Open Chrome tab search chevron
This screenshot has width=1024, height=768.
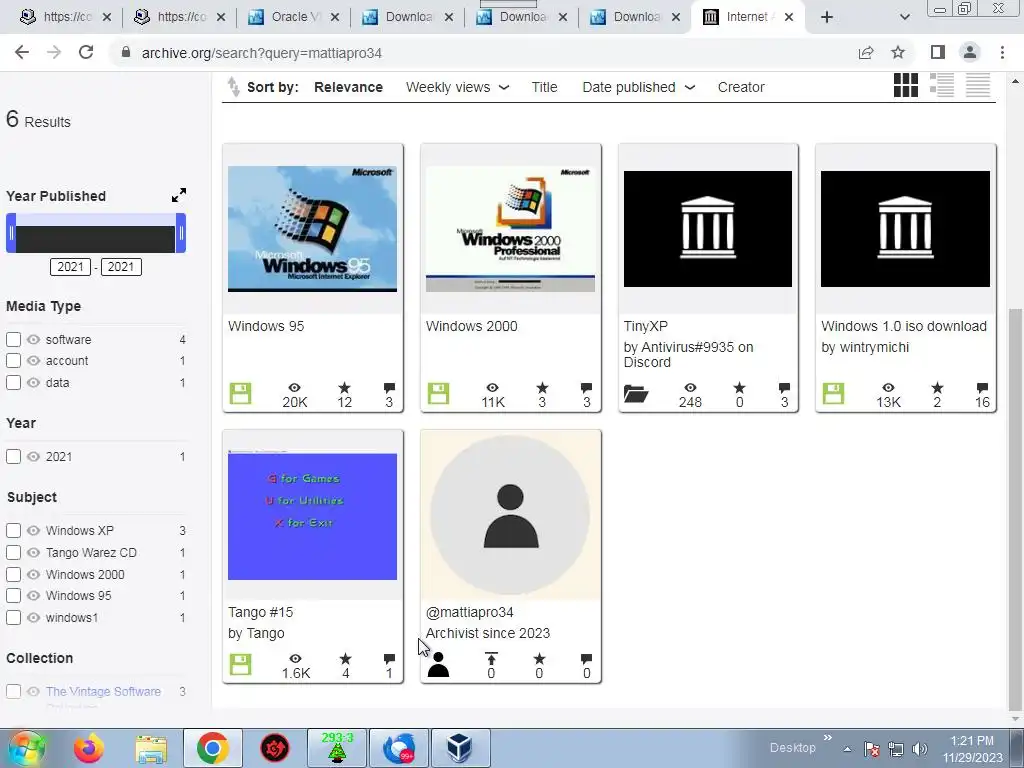904,17
